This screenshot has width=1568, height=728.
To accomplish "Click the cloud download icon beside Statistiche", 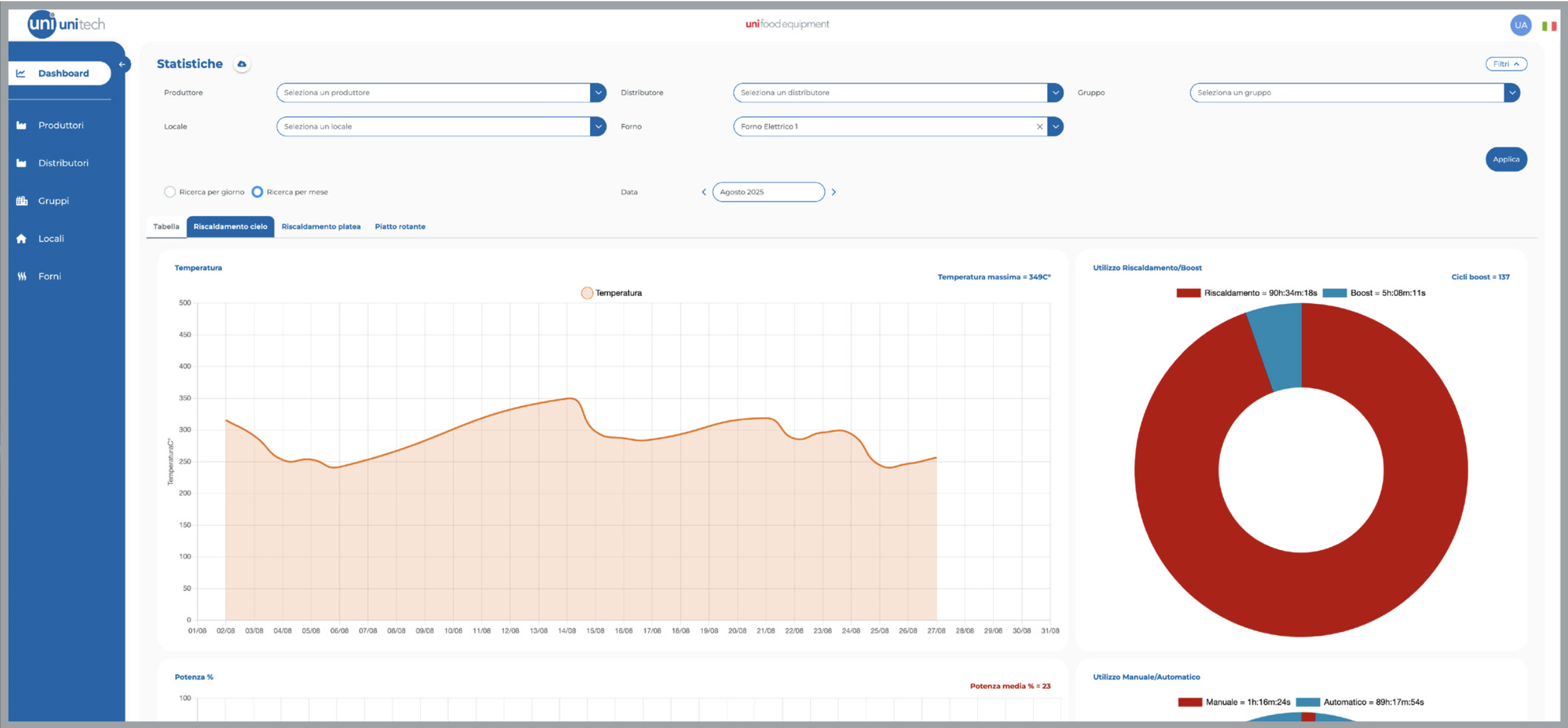I will (242, 64).
